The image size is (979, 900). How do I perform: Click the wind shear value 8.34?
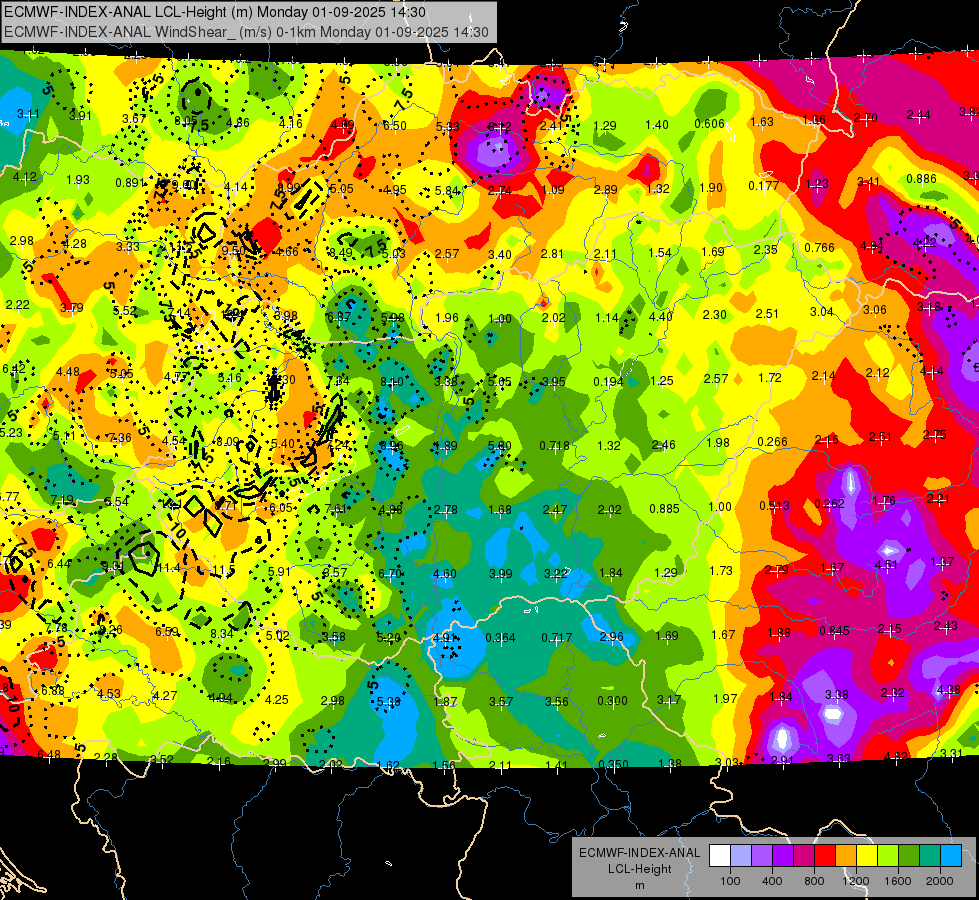click(222, 634)
